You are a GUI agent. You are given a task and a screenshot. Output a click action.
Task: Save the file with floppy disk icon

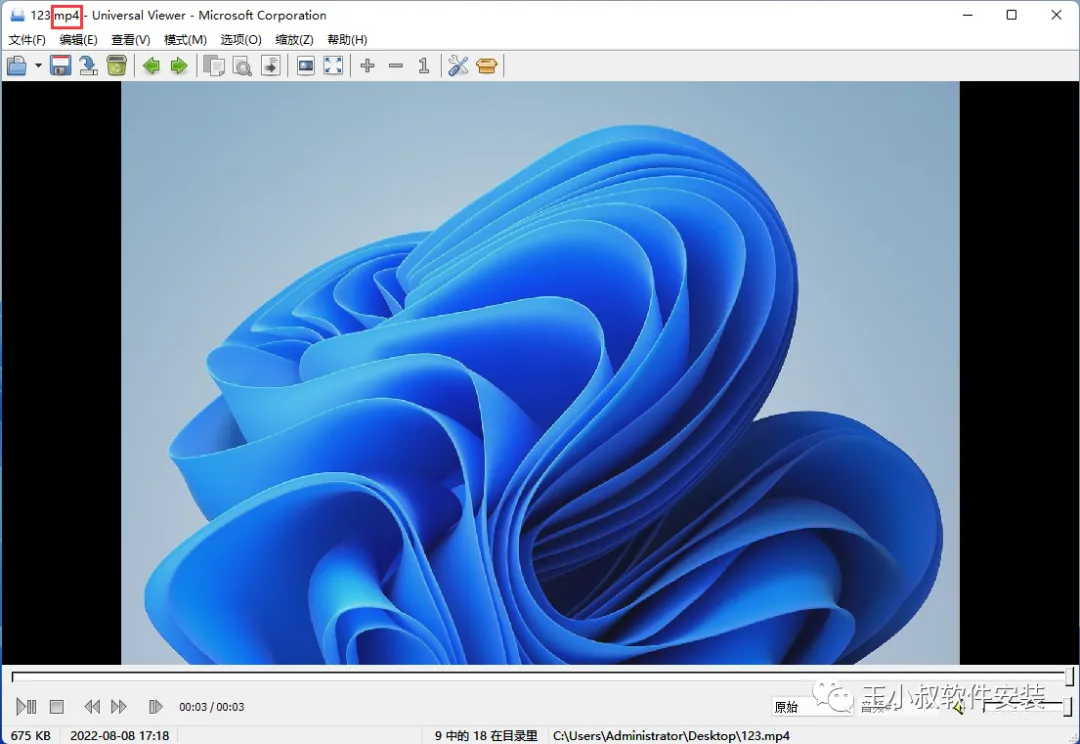pyautogui.click(x=61, y=66)
